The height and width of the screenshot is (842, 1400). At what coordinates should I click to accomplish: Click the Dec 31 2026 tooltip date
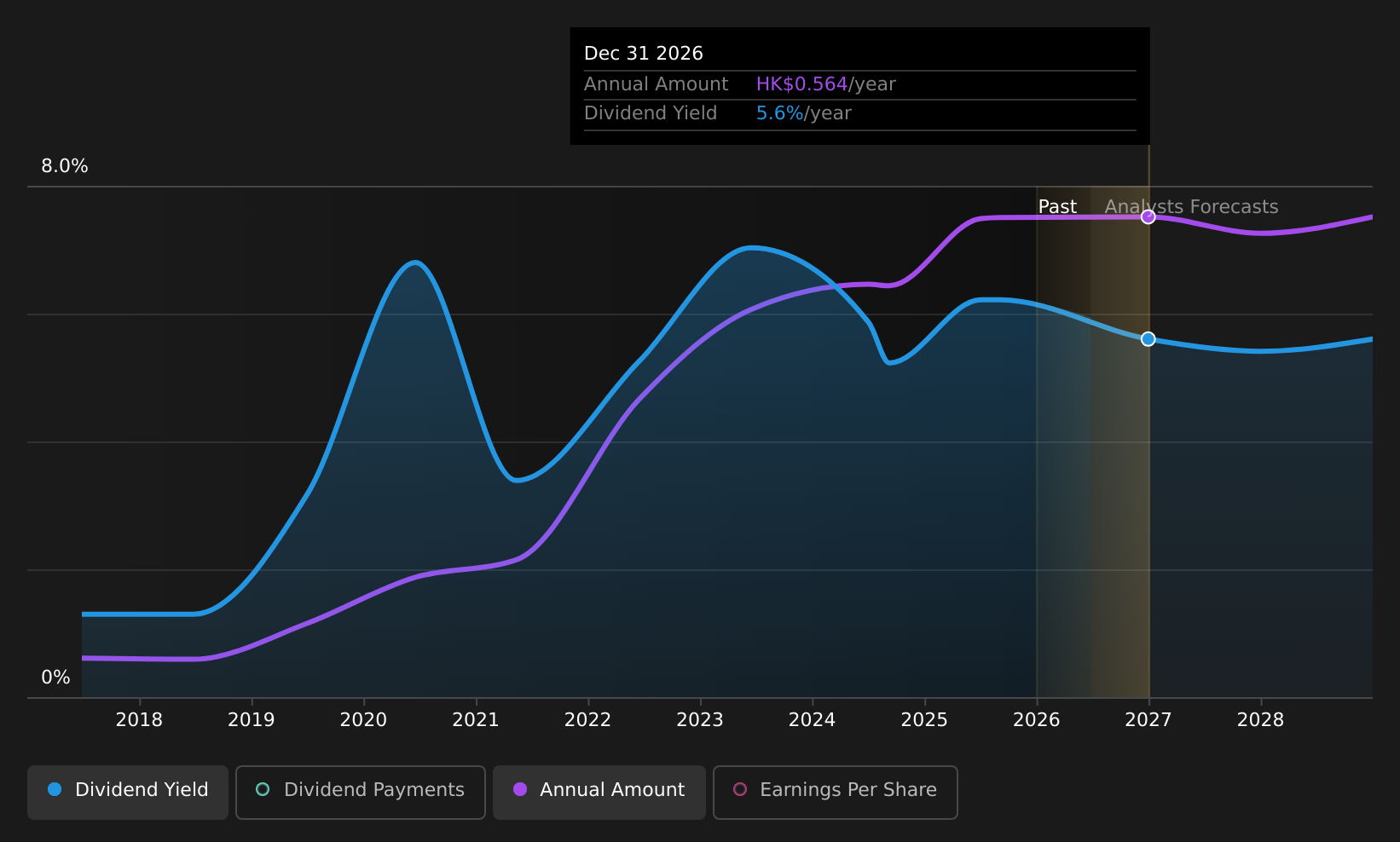coord(644,54)
